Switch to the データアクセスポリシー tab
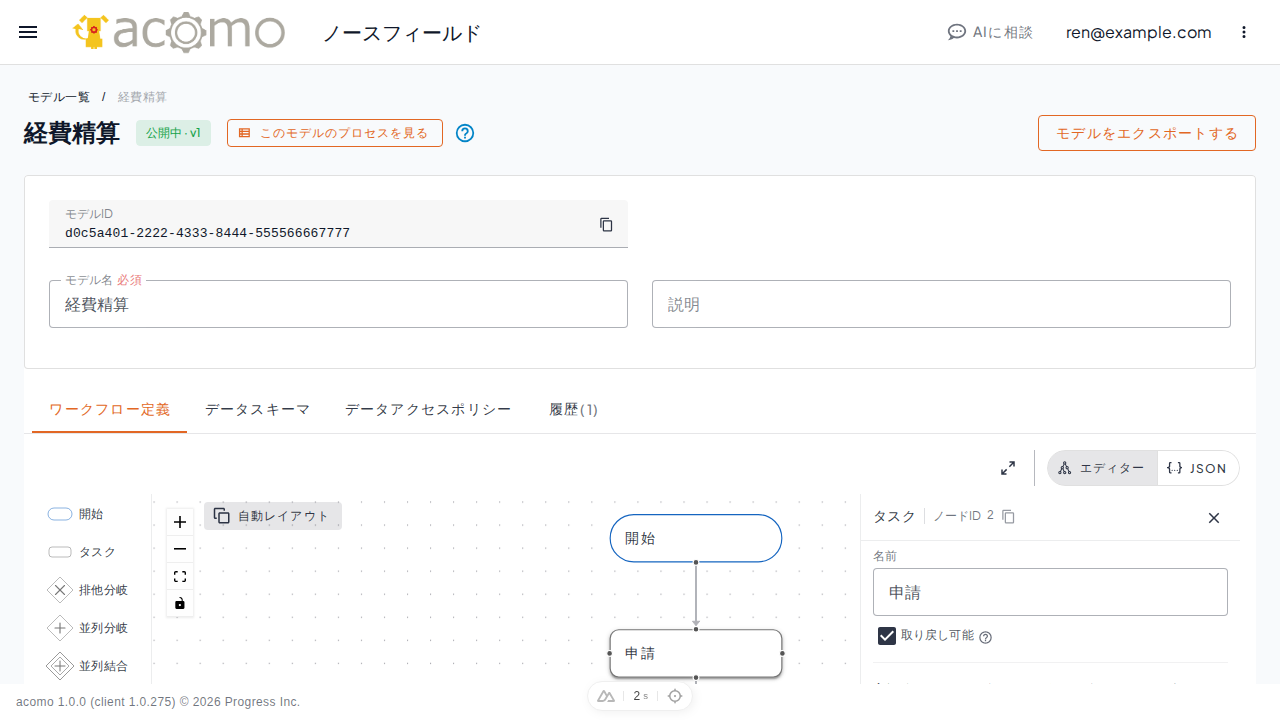The width and height of the screenshot is (1280, 720). [x=428, y=409]
